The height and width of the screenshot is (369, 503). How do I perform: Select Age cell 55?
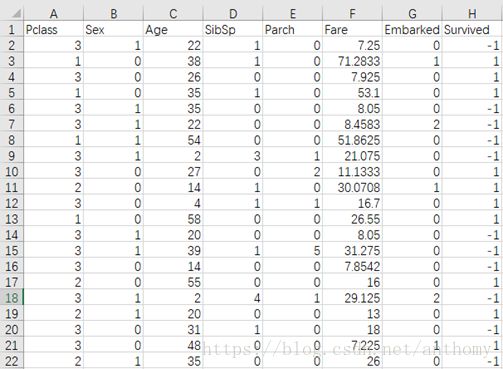pos(173,282)
